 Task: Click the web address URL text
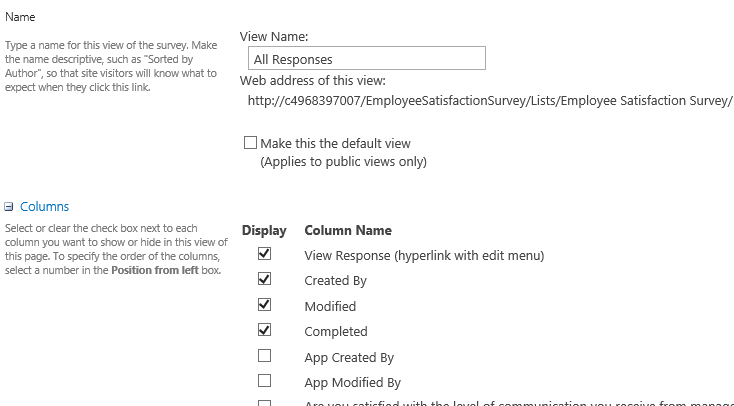coord(492,100)
